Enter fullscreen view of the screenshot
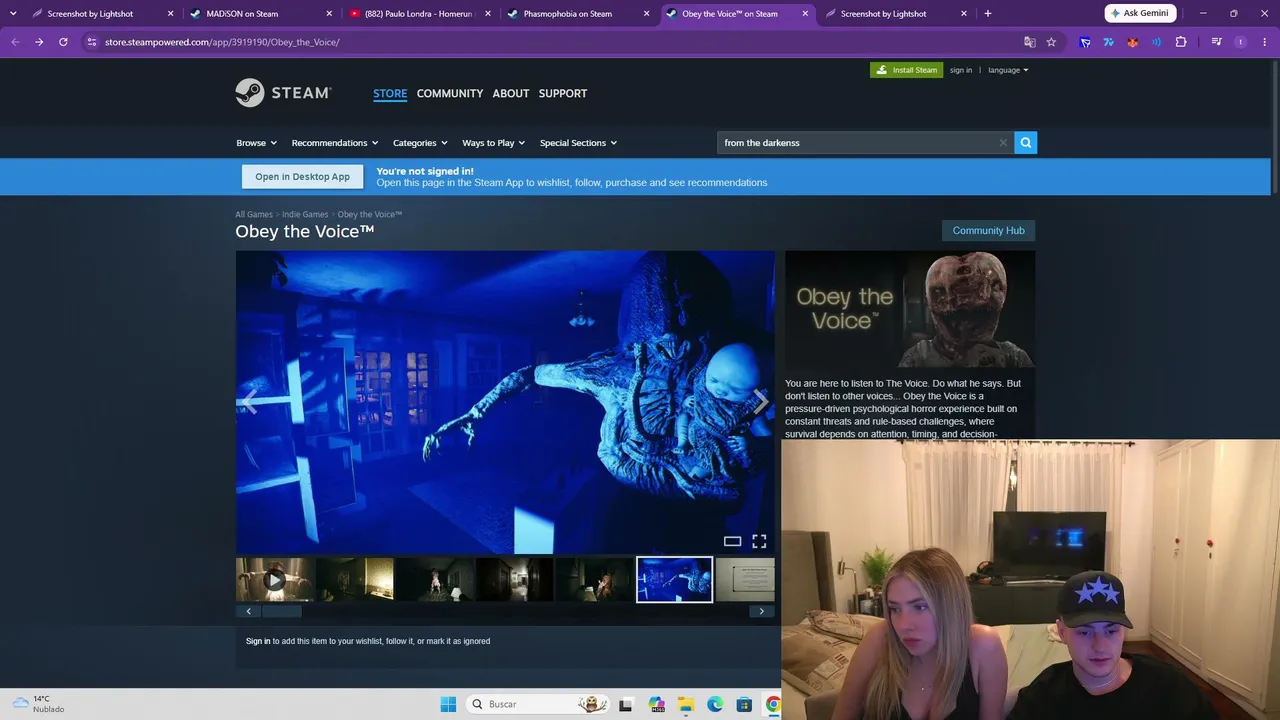The height and width of the screenshot is (720, 1280). 759,541
